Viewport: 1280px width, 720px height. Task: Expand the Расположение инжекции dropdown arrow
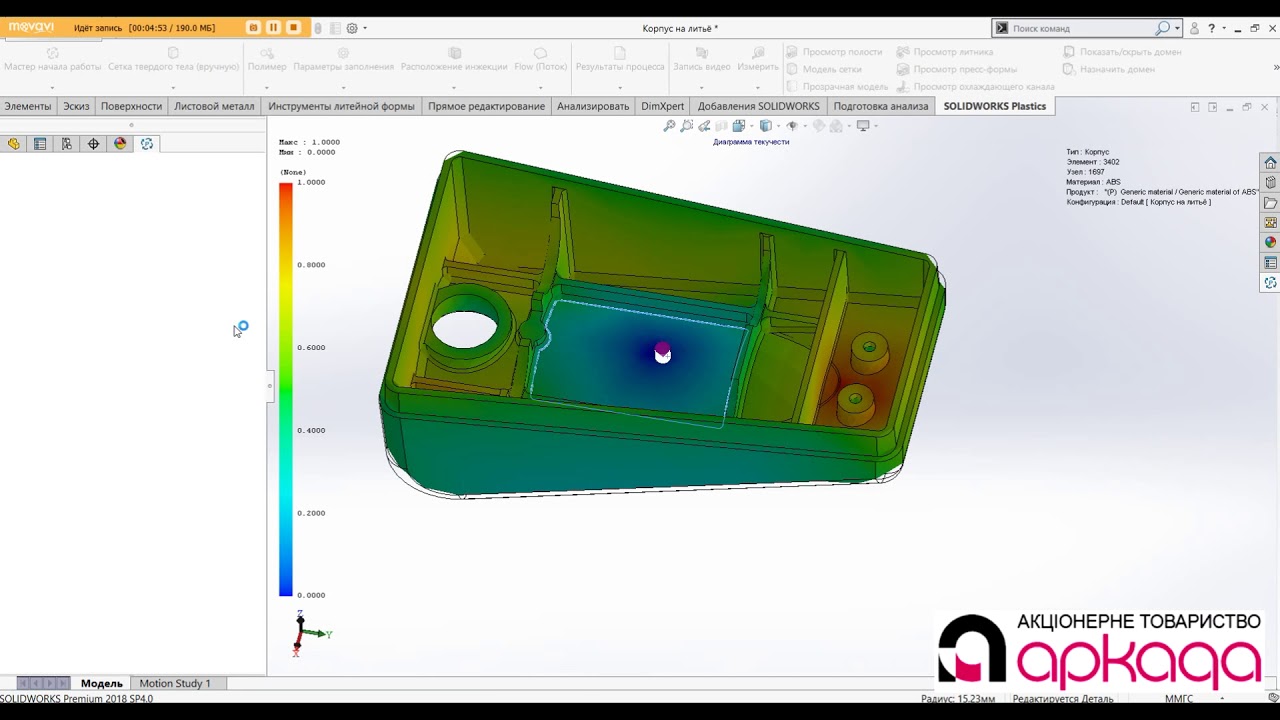coord(454,87)
